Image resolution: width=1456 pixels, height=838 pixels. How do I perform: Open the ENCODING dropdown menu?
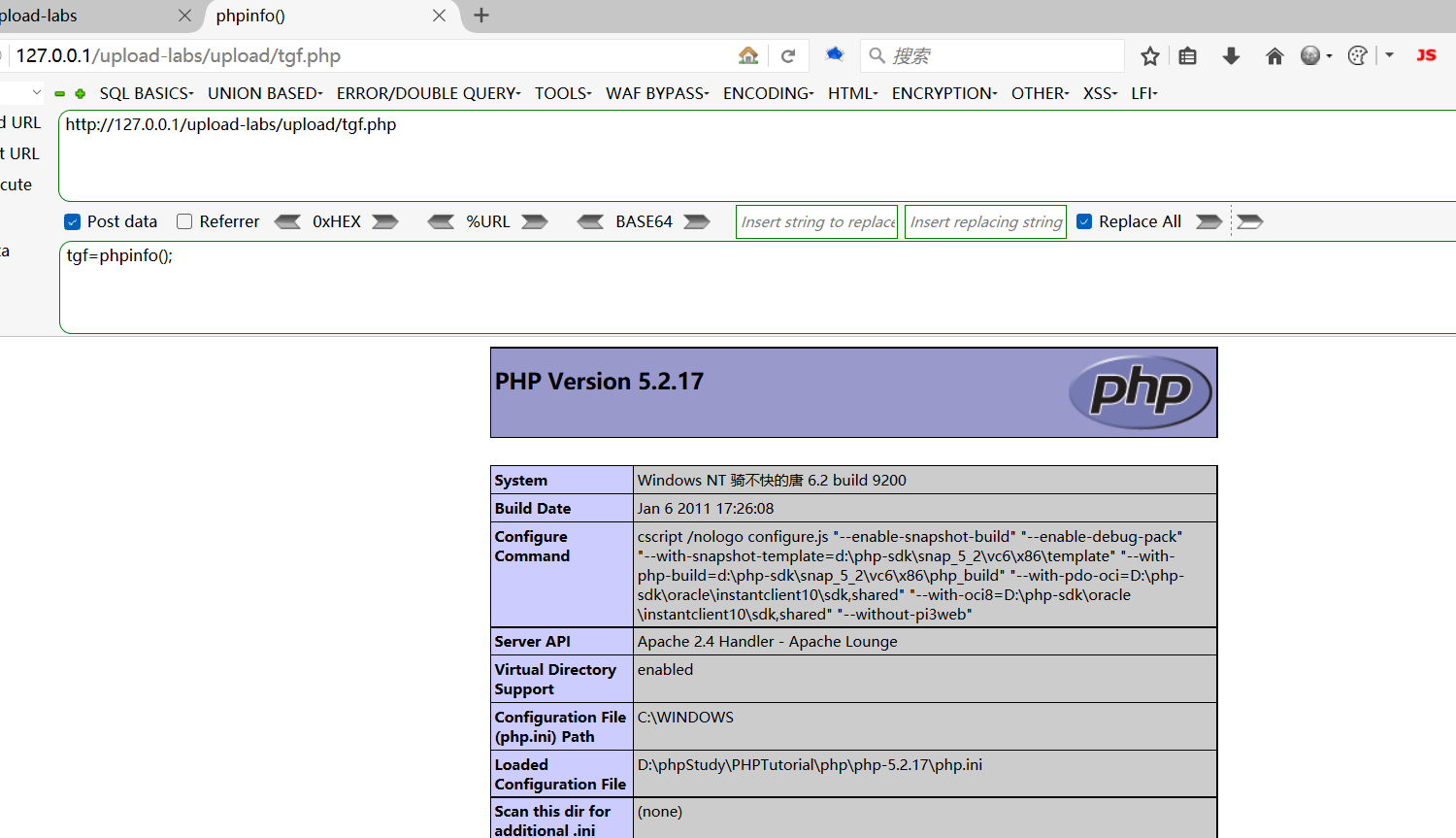pyautogui.click(x=769, y=93)
